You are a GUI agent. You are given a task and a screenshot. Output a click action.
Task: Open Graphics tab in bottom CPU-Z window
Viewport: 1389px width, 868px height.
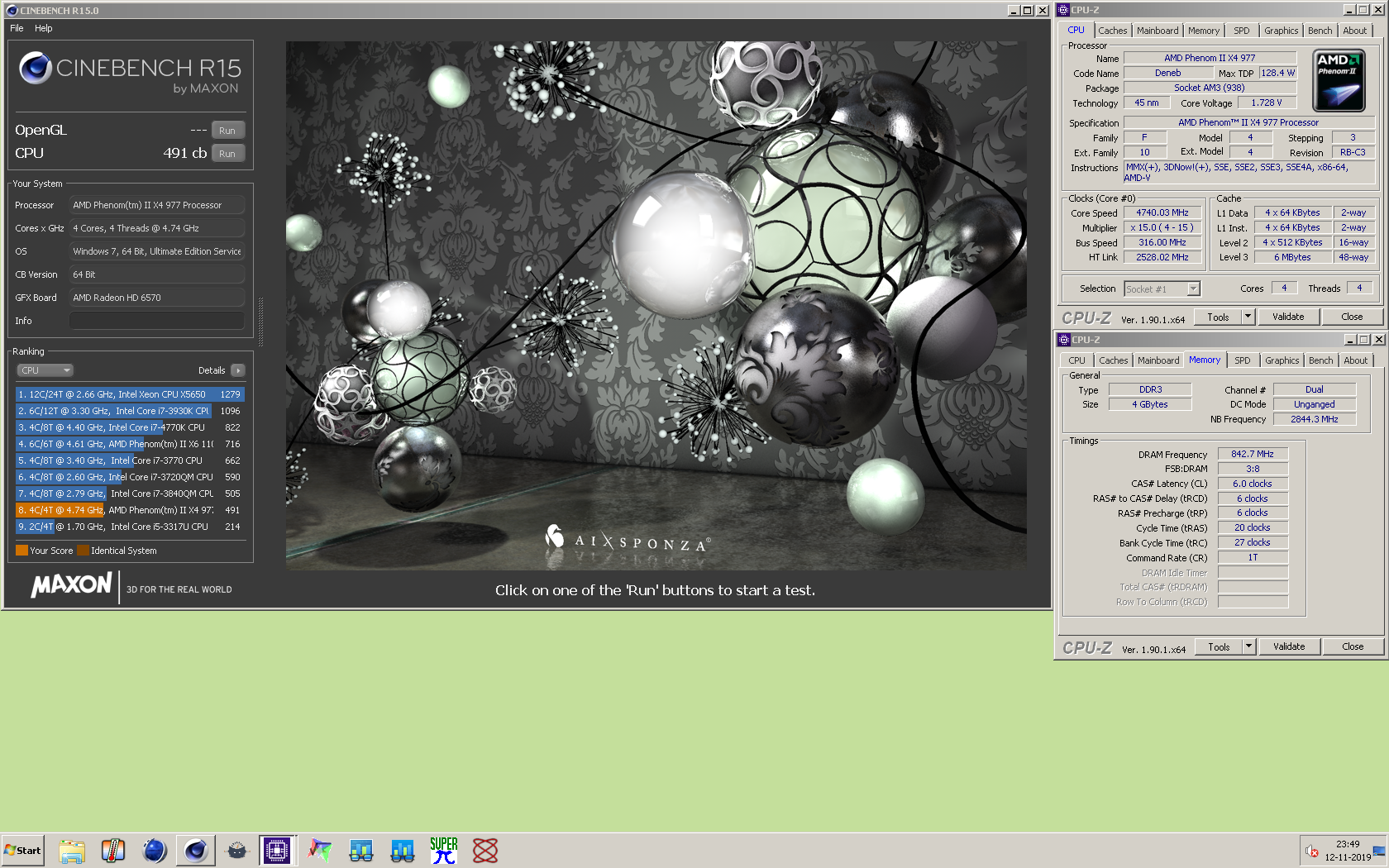pos(1282,360)
